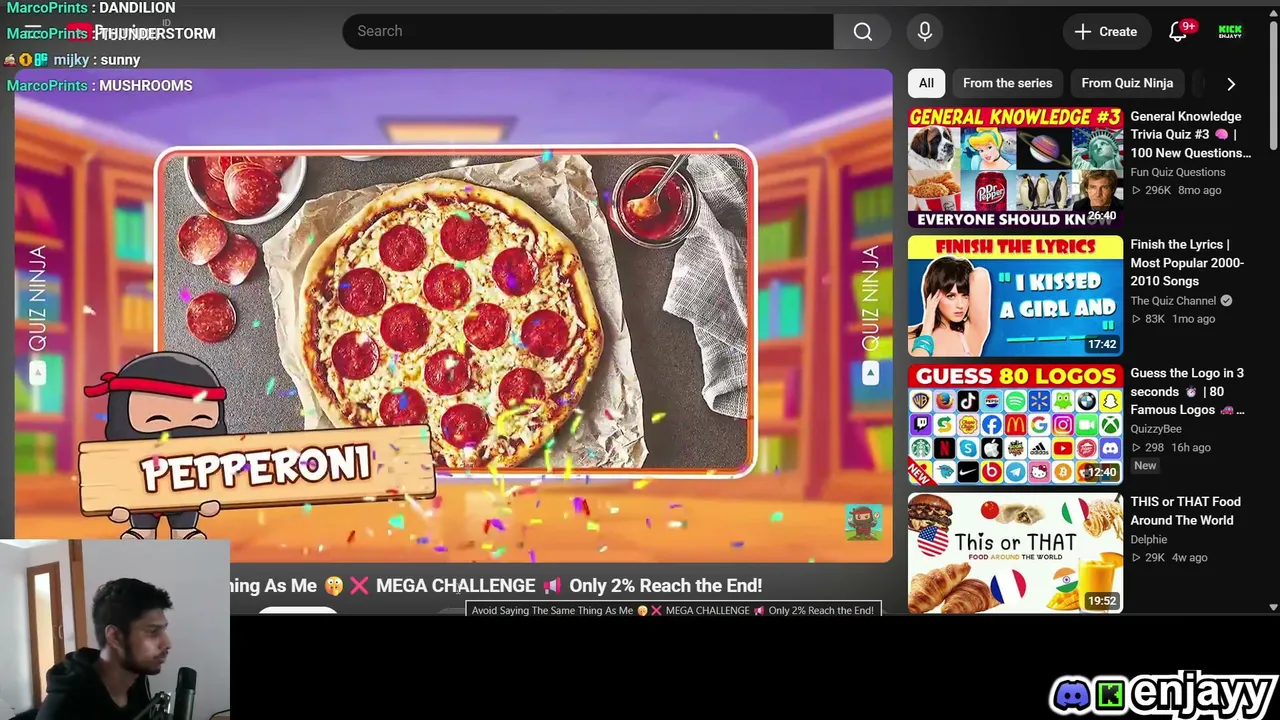The height and width of the screenshot is (720, 1280).
Task: Open the Finish the Lyrics title link
Action: (x=1187, y=263)
